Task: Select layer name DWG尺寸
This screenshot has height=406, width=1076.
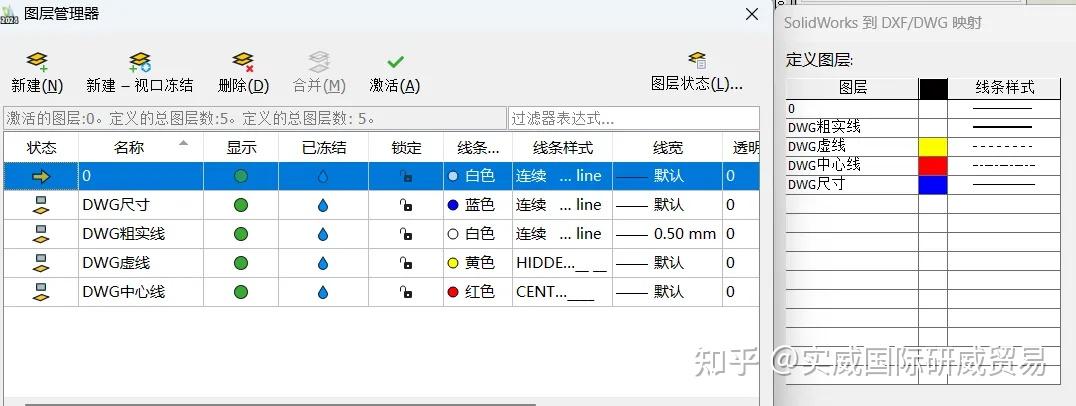Action: click(x=116, y=205)
